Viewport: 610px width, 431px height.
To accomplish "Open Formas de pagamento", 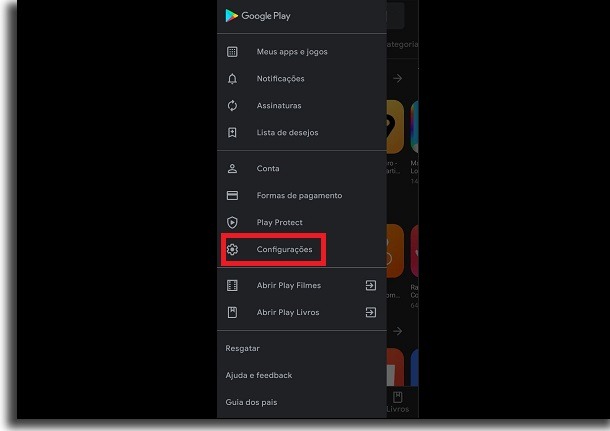I will click(299, 195).
